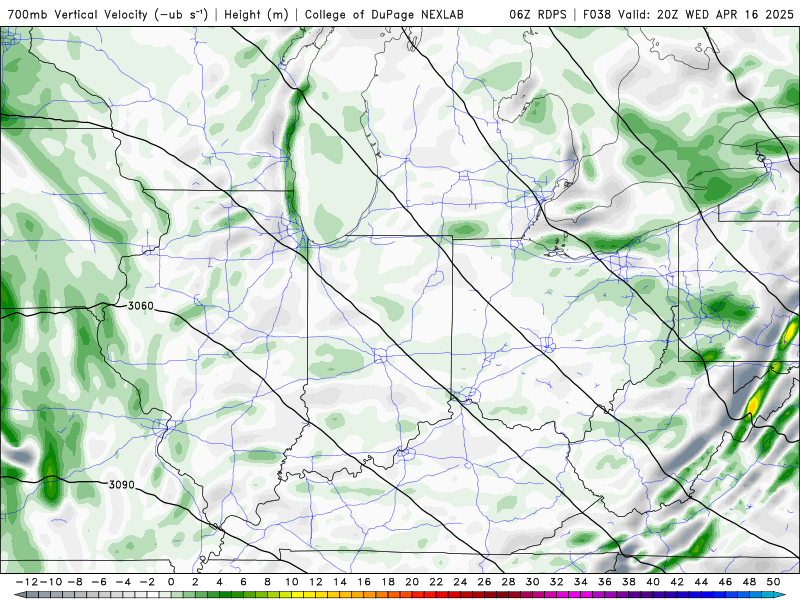This screenshot has height=600, width=800.
Task: Click the 18 colorbar scale label
Action: tap(388, 582)
